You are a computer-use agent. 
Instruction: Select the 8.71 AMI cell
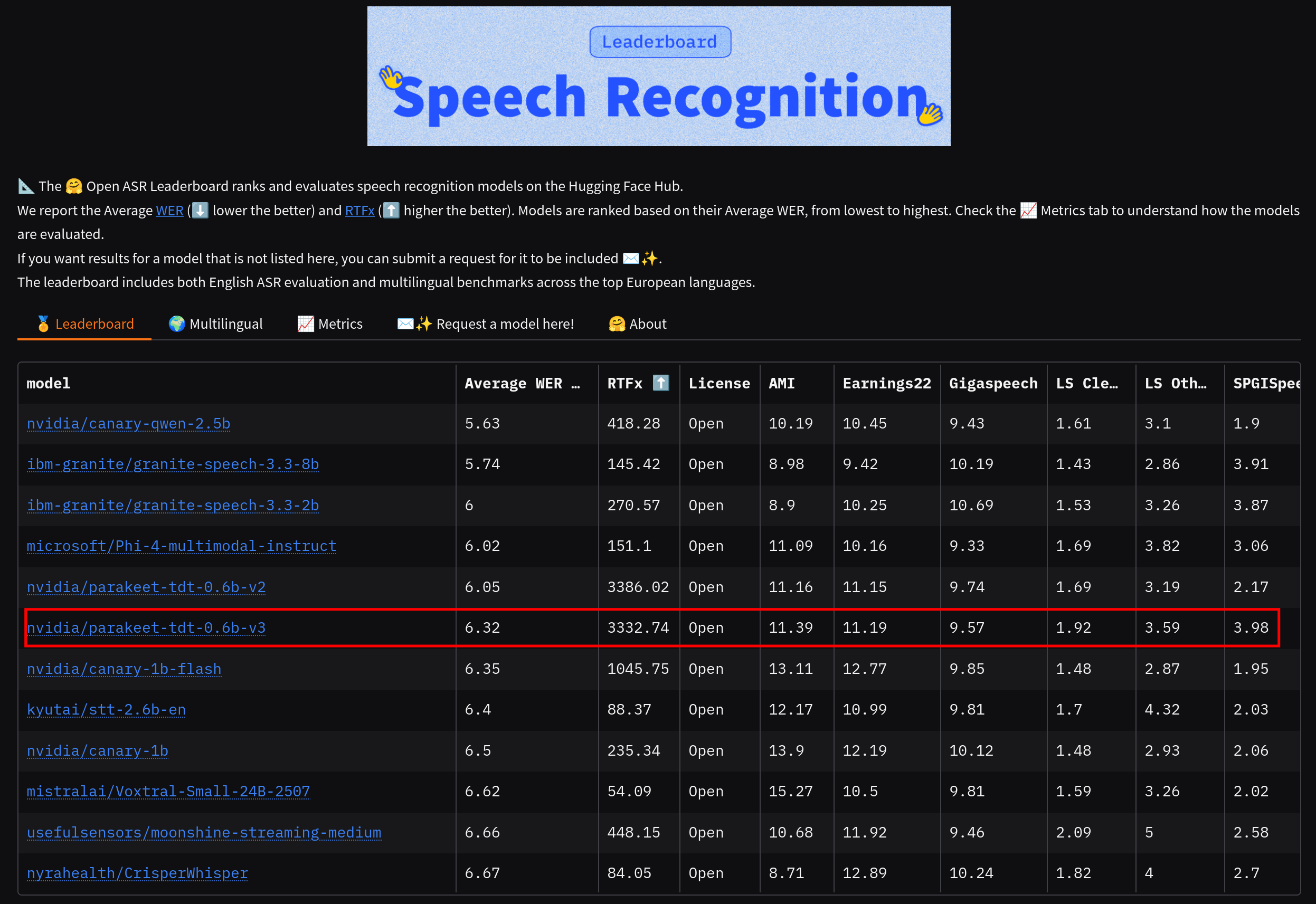pos(797,873)
